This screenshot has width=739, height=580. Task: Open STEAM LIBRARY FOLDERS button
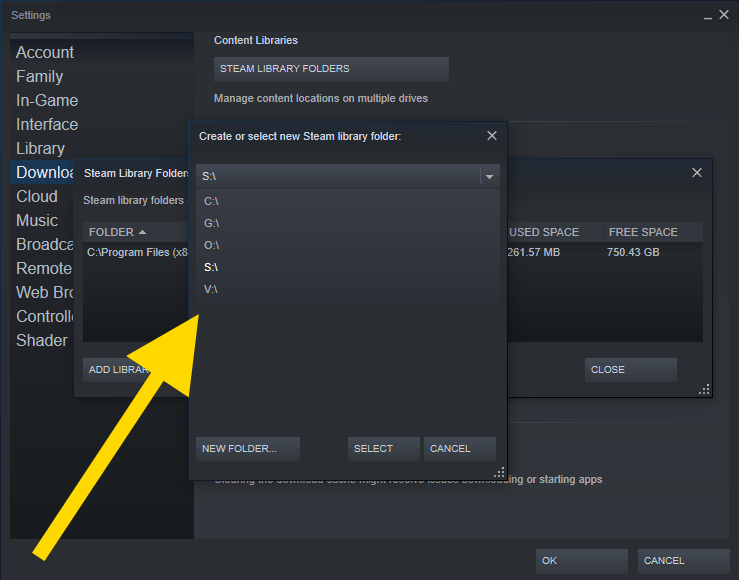[331, 69]
